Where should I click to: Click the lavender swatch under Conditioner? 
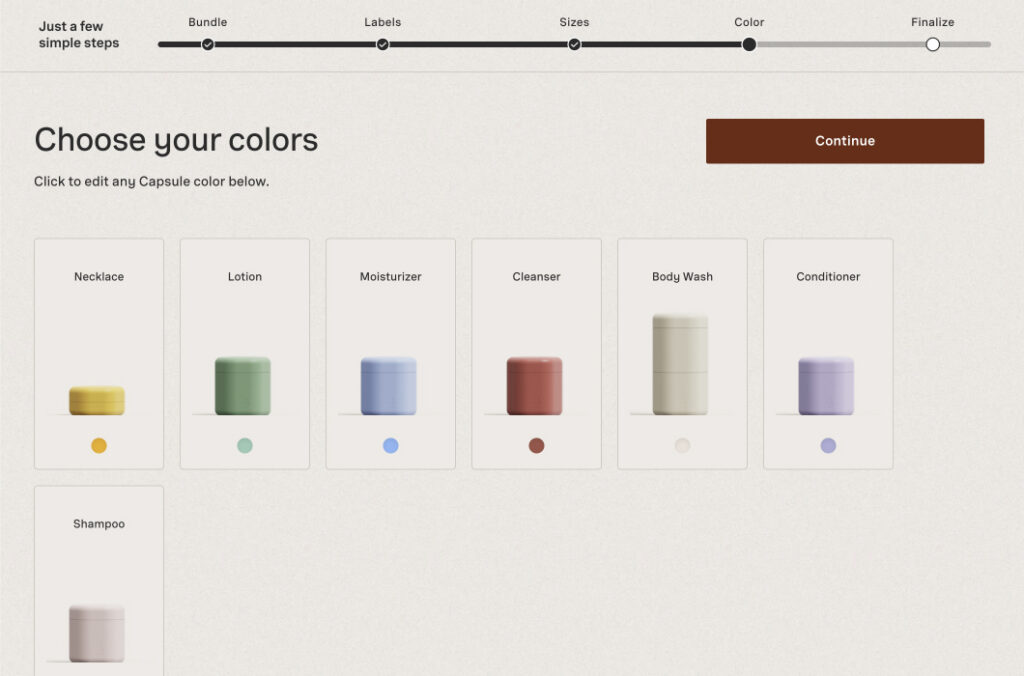828,446
